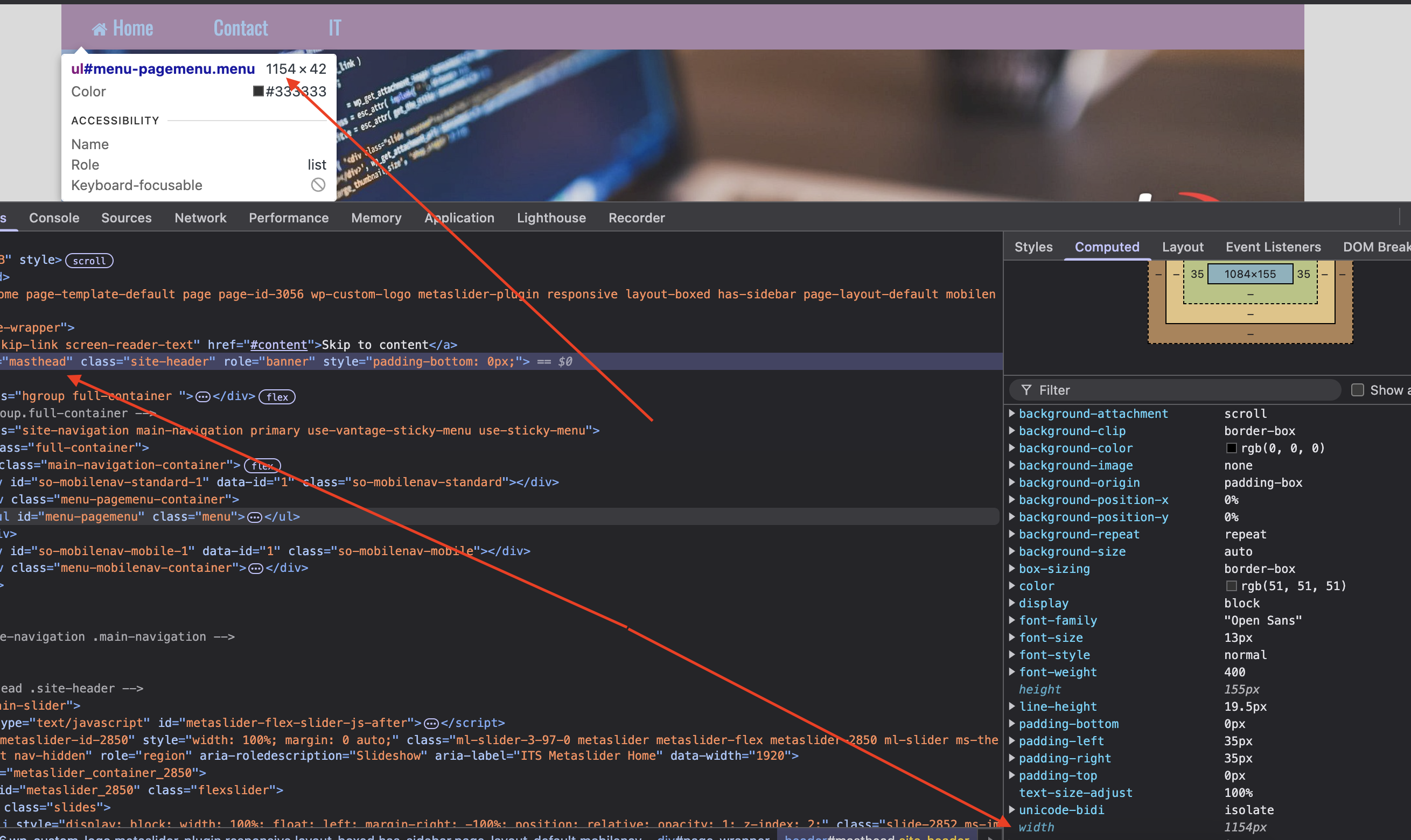This screenshot has width=1411, height=840.
Task: Expand the background-repeat property
Action: pos(1011,534)
